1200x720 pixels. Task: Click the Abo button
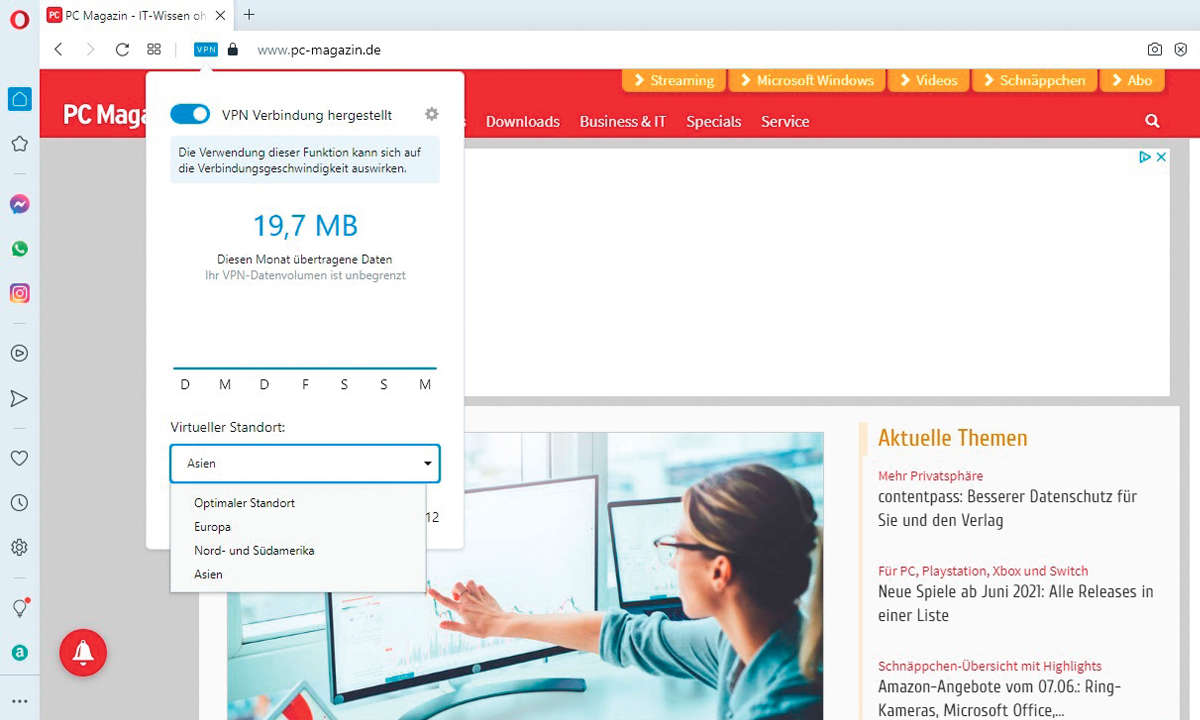1130,80
